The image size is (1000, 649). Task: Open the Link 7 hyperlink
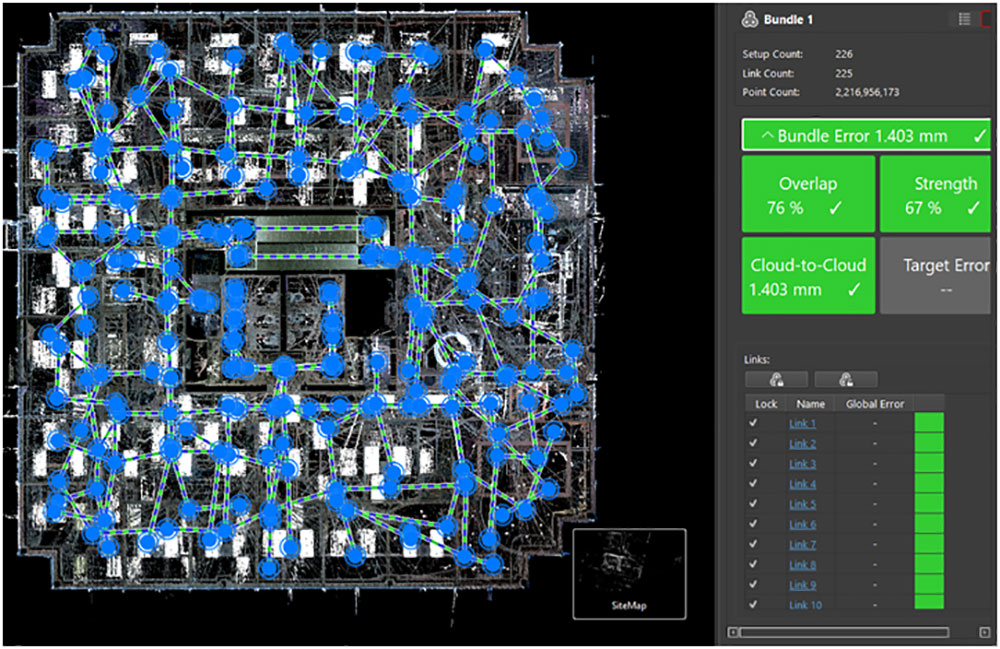(802, 545)
